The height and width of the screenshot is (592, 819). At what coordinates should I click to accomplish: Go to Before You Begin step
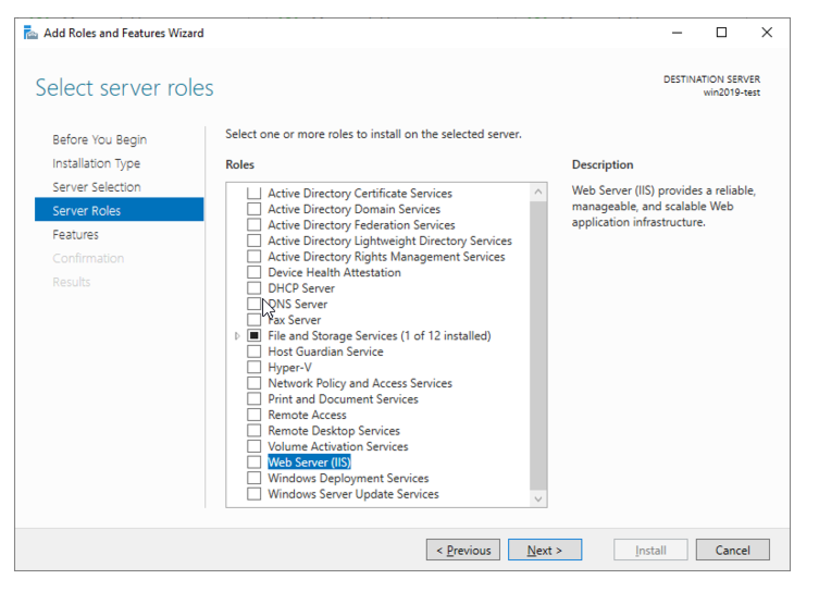click(x=99, y=140)
